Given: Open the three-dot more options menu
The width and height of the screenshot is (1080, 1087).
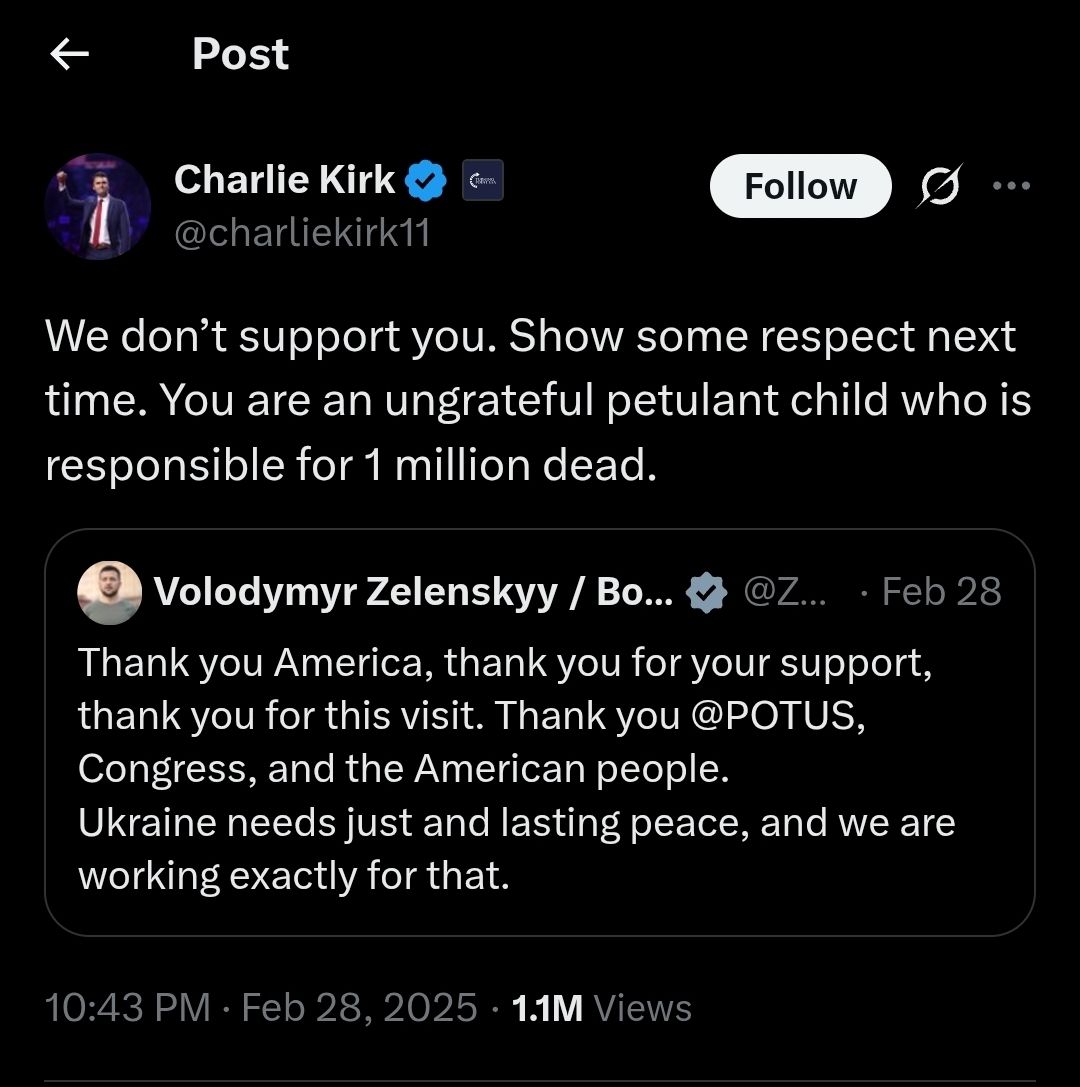Looking at the screenshot, I should click(x=1010, y=186).
